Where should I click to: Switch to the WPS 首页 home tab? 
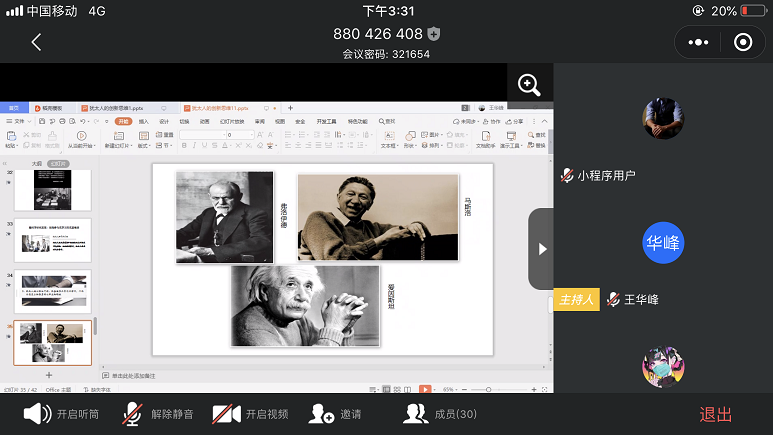point(14,108)
